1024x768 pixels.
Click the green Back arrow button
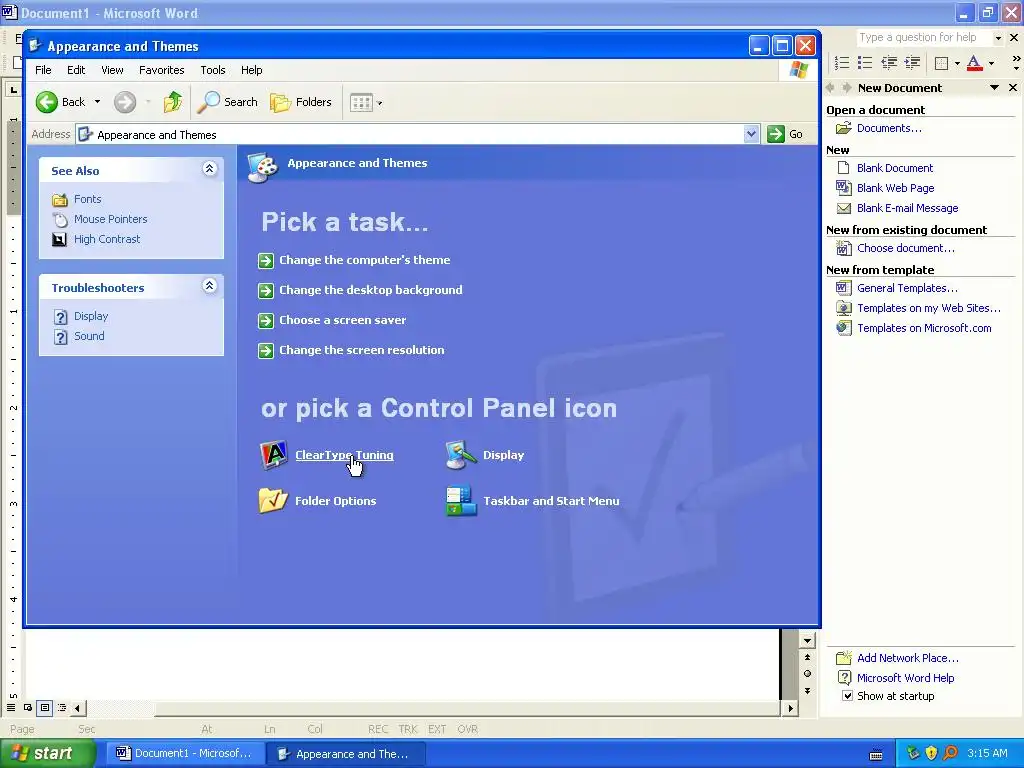coord(47,102)
